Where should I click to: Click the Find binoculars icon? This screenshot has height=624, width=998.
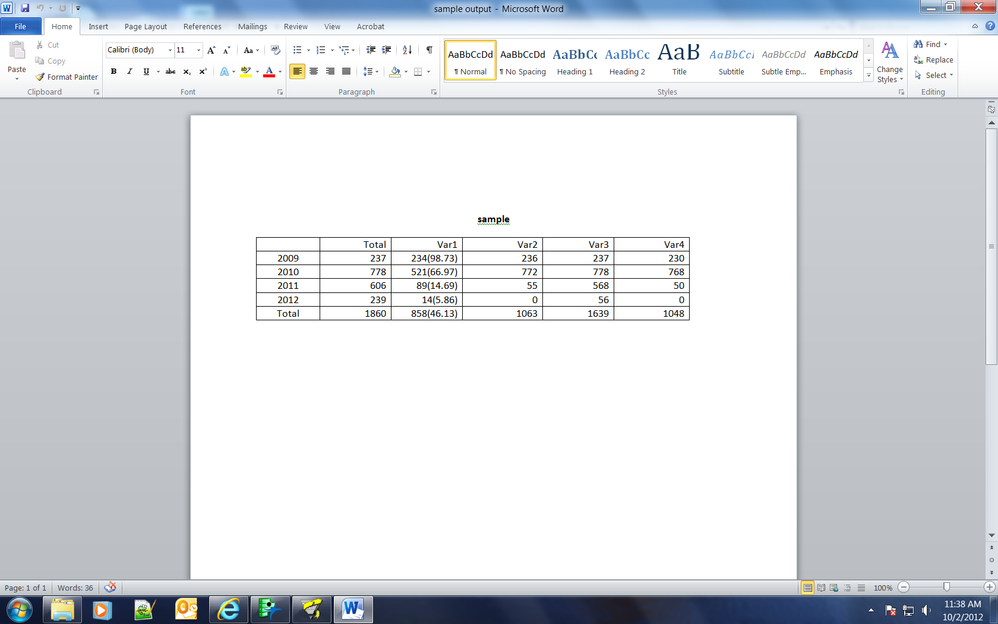(918, 44)
